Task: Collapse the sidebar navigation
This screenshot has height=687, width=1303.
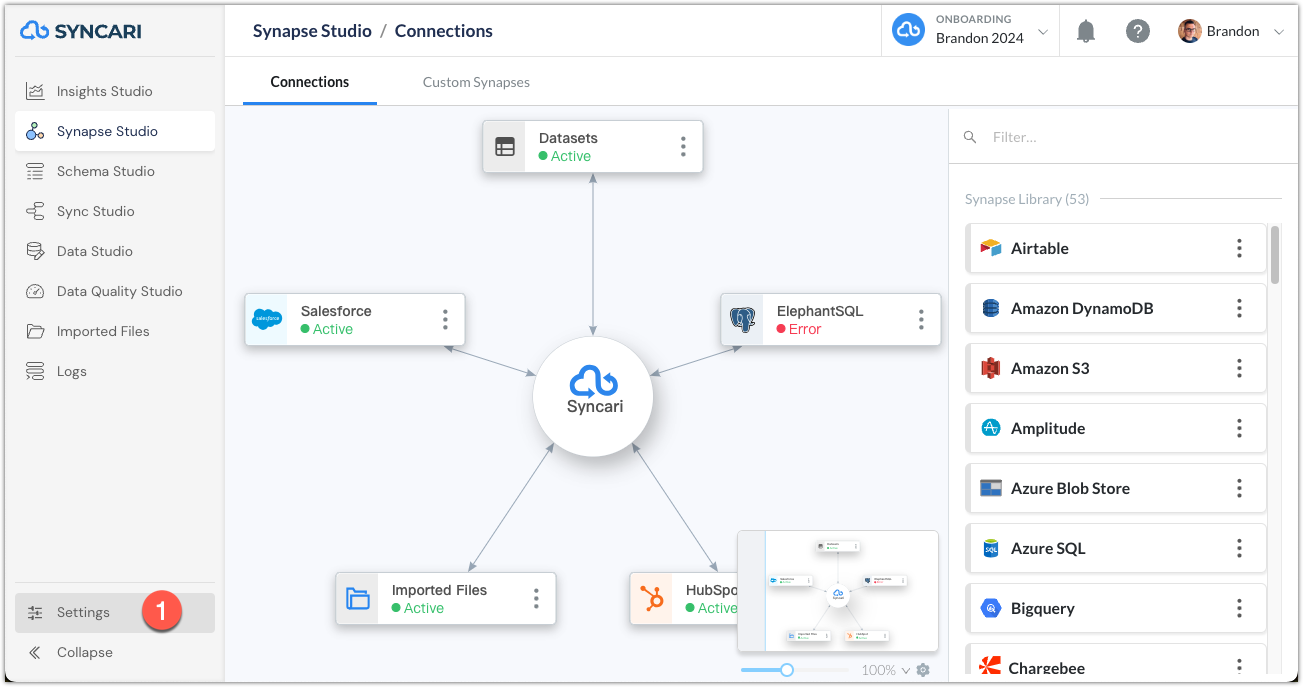Action: pyautogui.click(x=115, y=652)
